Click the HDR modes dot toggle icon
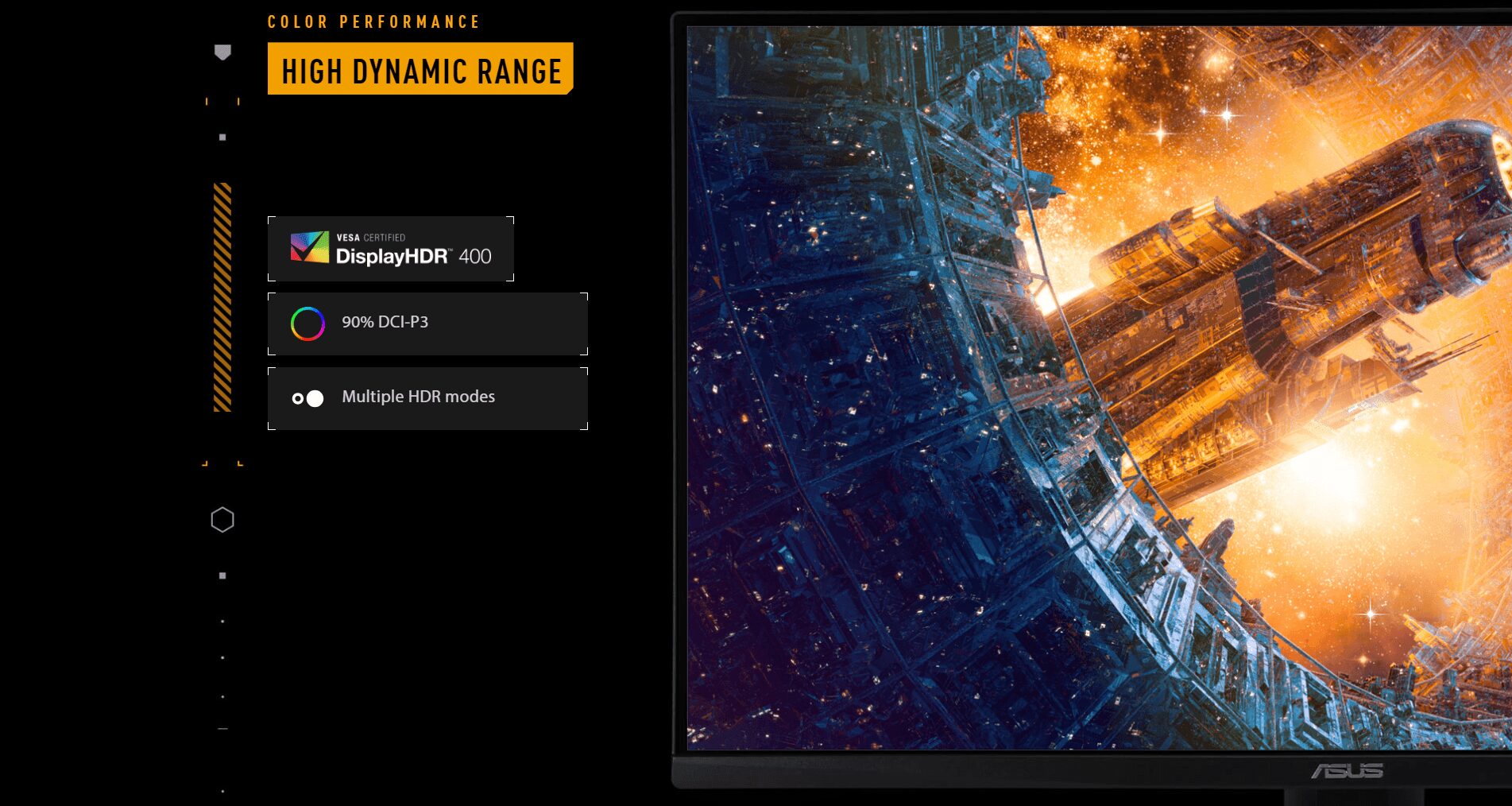This screenshot has height=806, width=1512. 307,398
